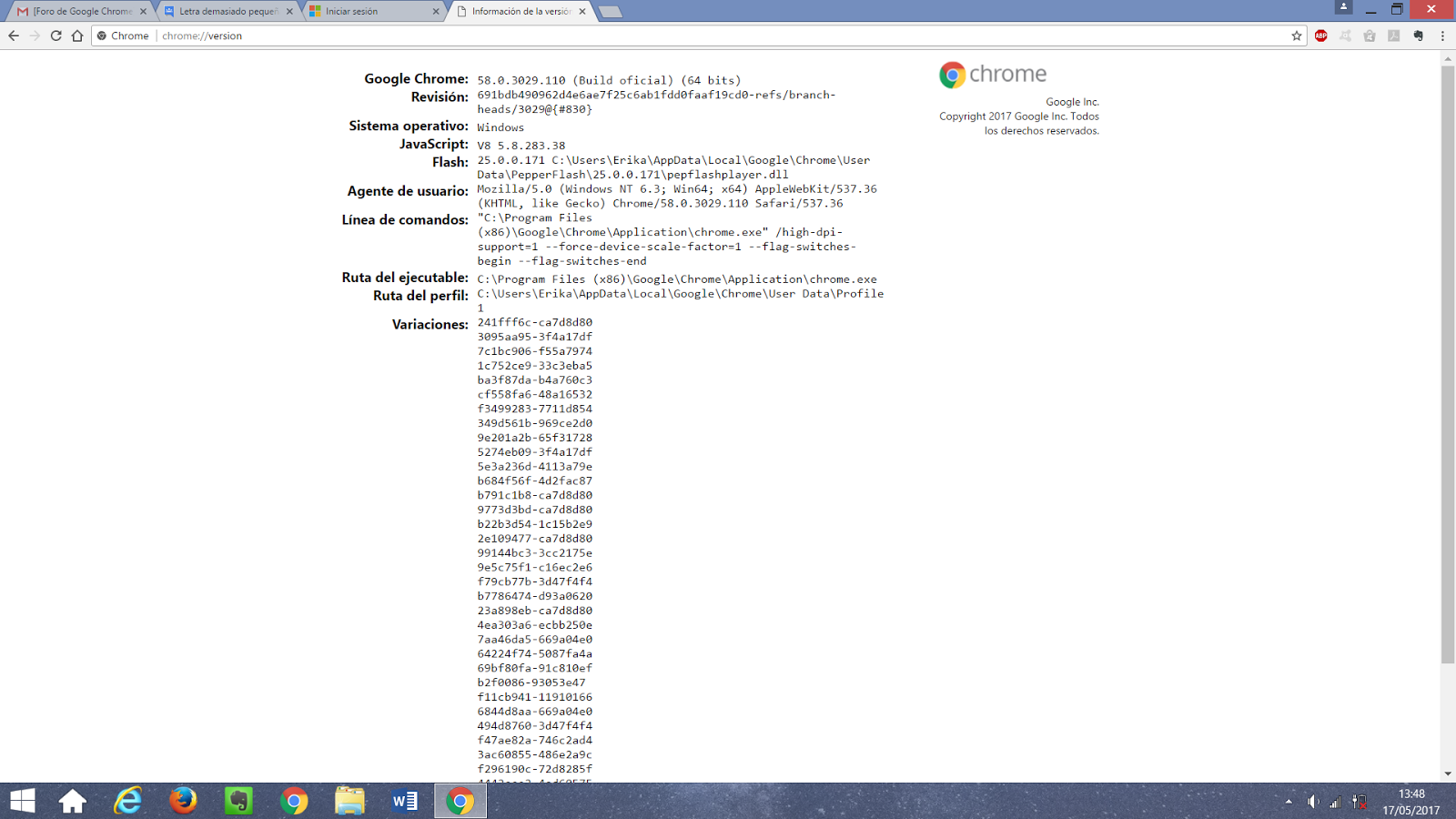Viewport: 1456px width, 819px height.
Task: Click the Windows operating system value
Action: (500, 127)
